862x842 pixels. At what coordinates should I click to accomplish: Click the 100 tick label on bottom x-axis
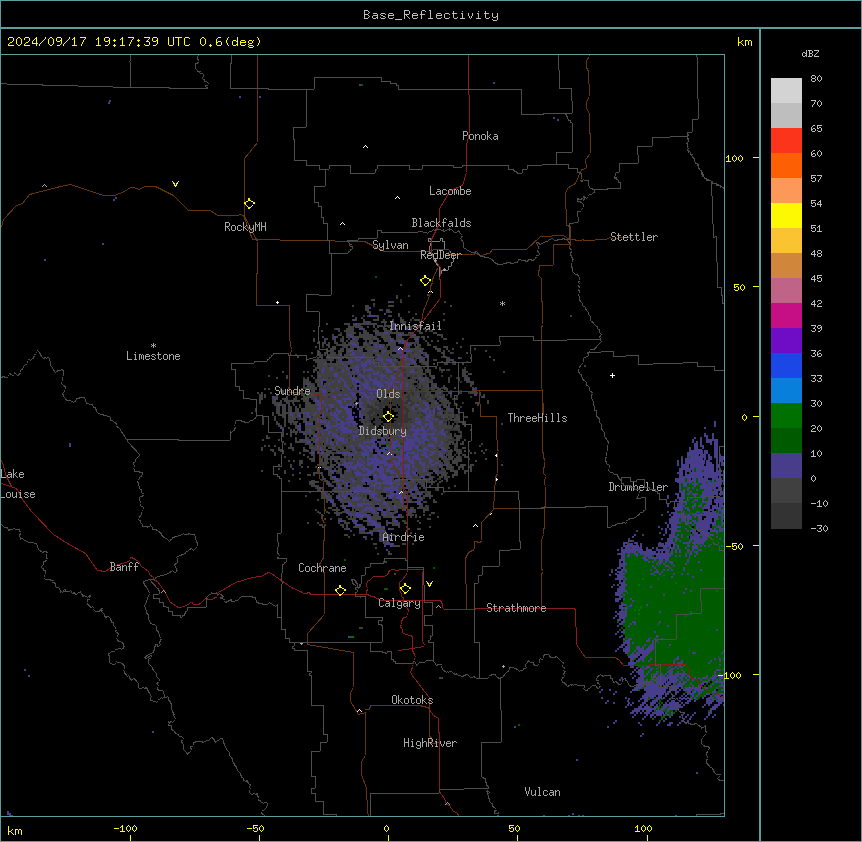643,829
